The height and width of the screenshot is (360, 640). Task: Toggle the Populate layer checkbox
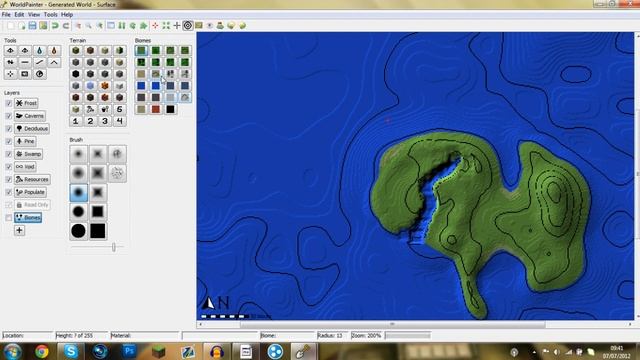coord(9,192)
